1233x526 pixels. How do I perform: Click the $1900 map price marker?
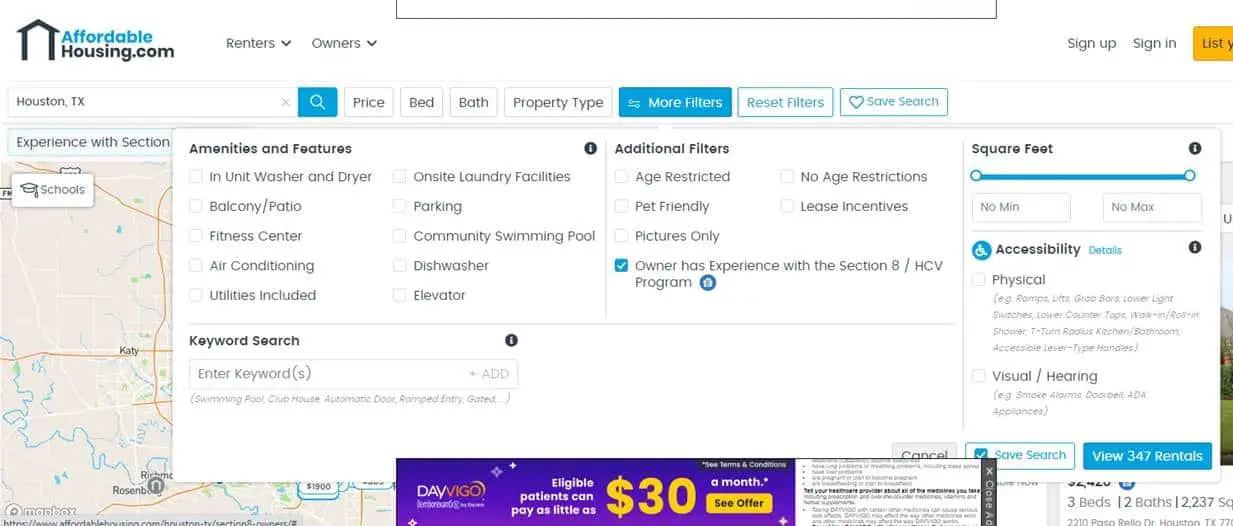[319, 486]
